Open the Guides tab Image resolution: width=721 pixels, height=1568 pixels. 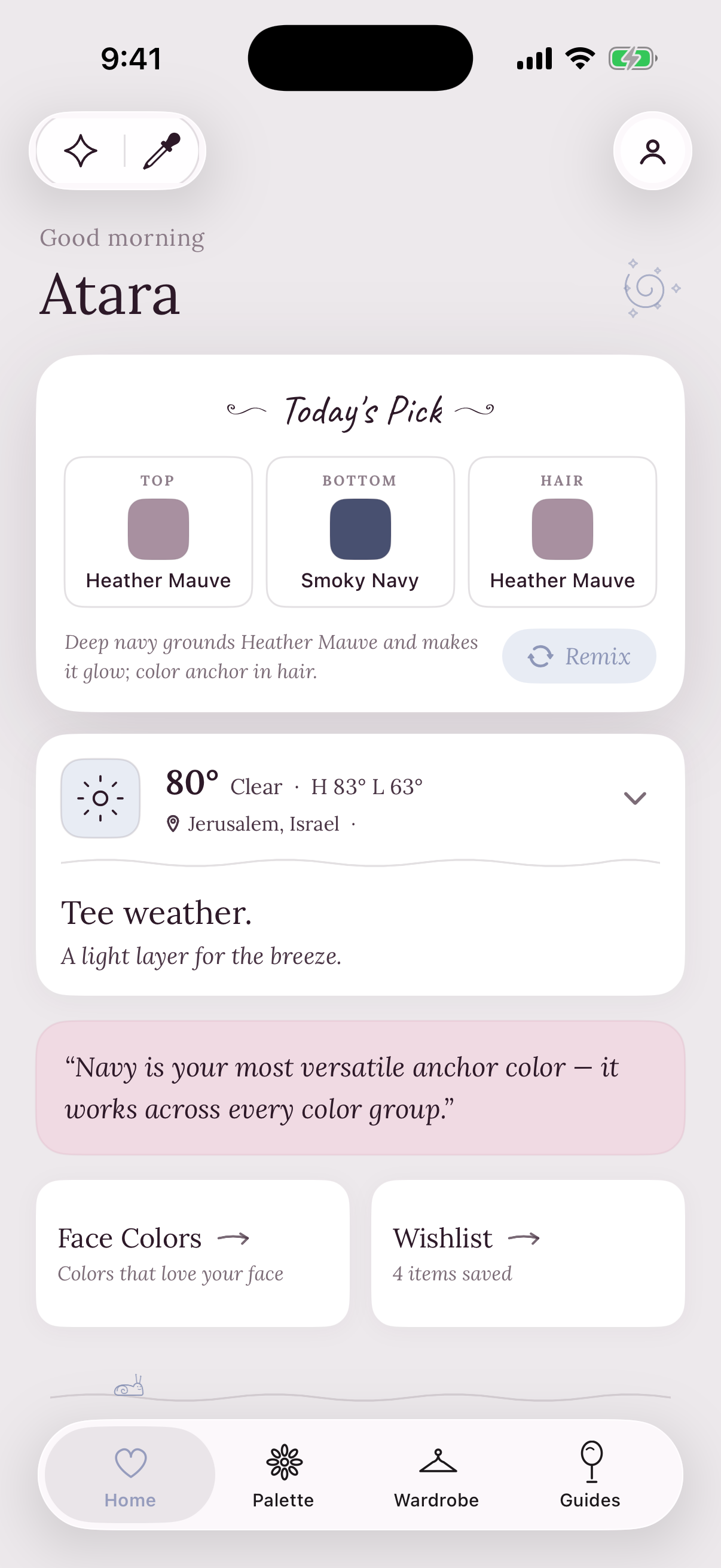coord(590,1475)
